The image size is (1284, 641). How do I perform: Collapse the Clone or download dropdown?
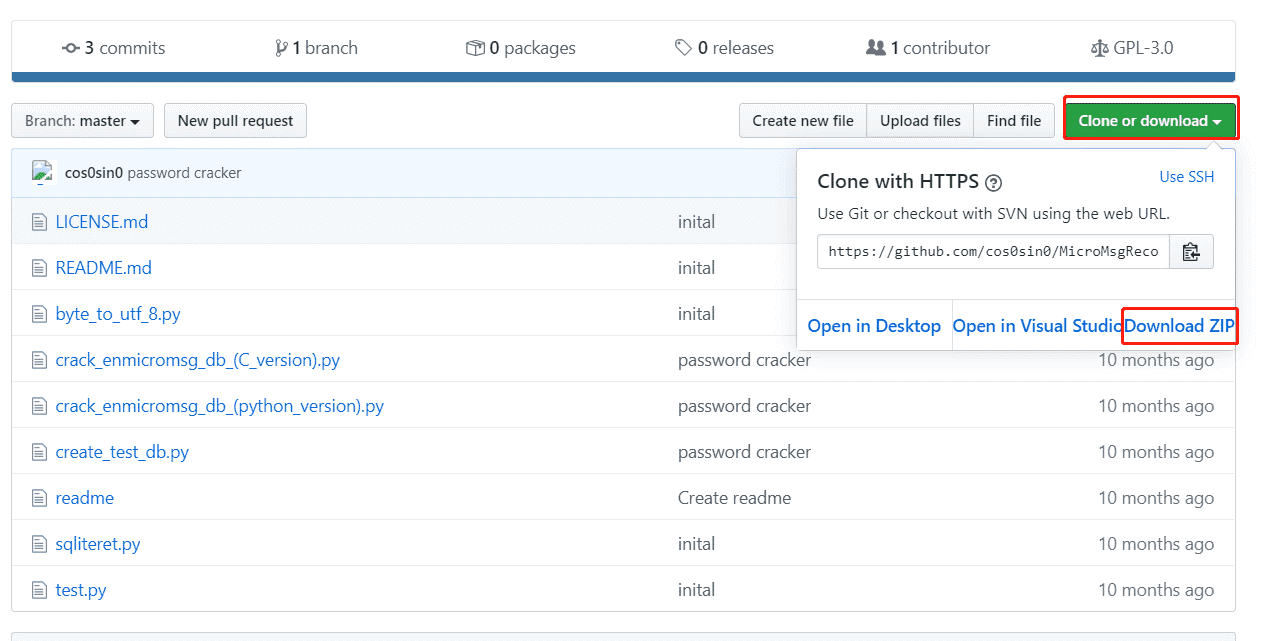click(1150, 121)
